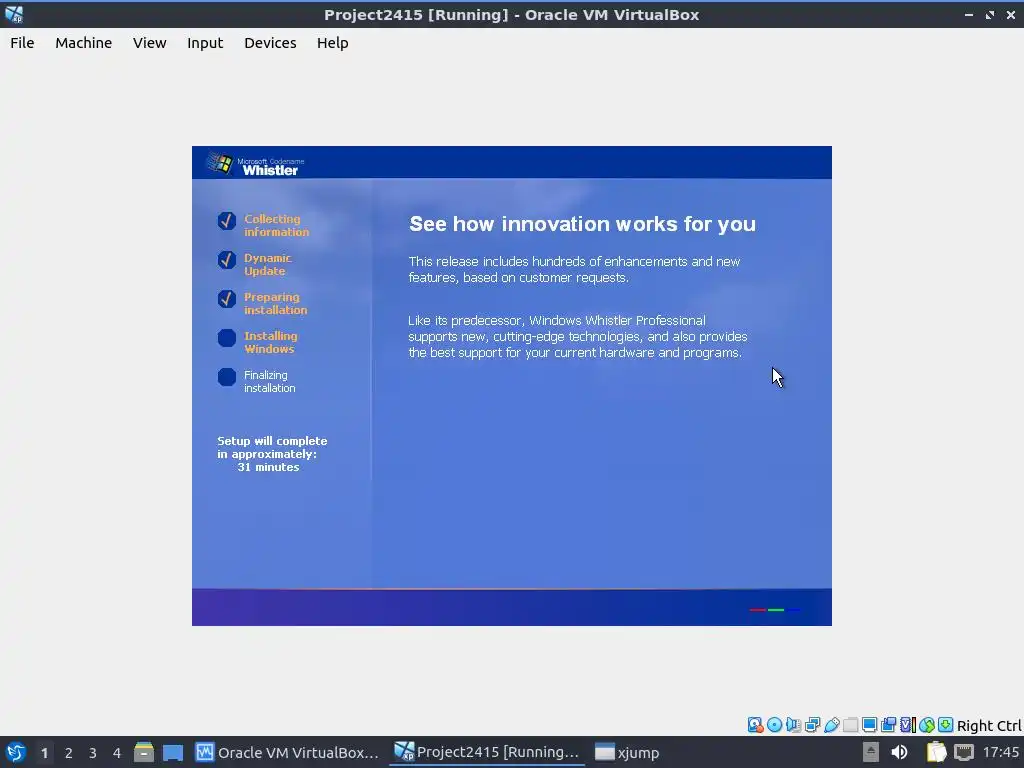Click the Preparing installation step checkmark
Image resolution: width=1024 pixels, height=768 pixels.
tap(227, 298)
